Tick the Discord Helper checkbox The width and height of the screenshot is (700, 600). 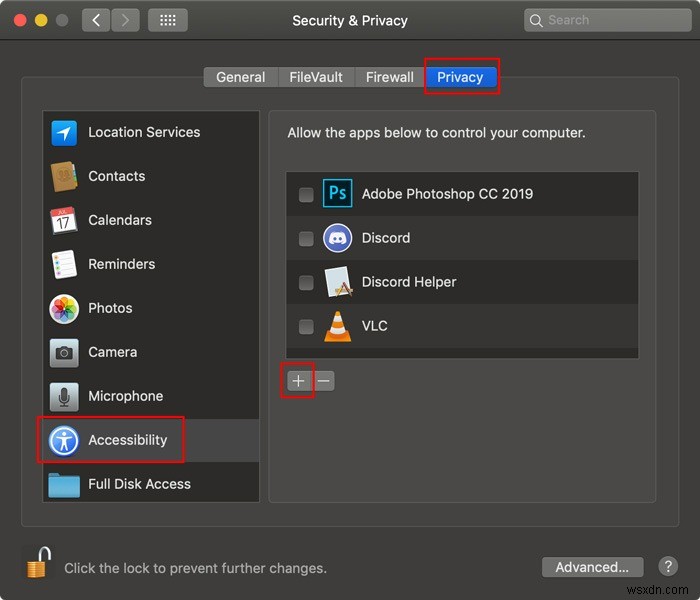pyautogui.click(x=306, y=283)
